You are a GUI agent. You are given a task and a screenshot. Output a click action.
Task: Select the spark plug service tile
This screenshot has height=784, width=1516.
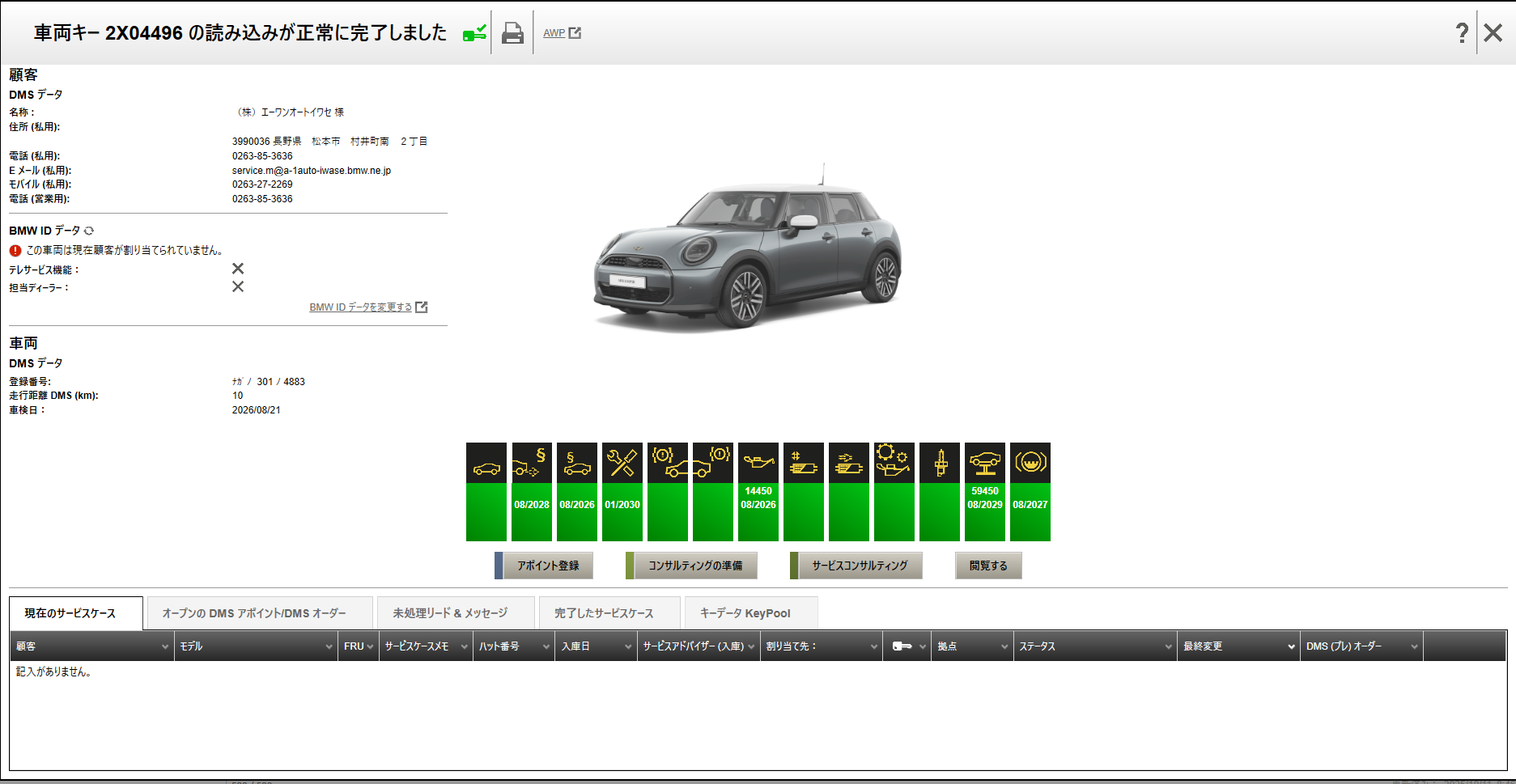tap(939, 491)
